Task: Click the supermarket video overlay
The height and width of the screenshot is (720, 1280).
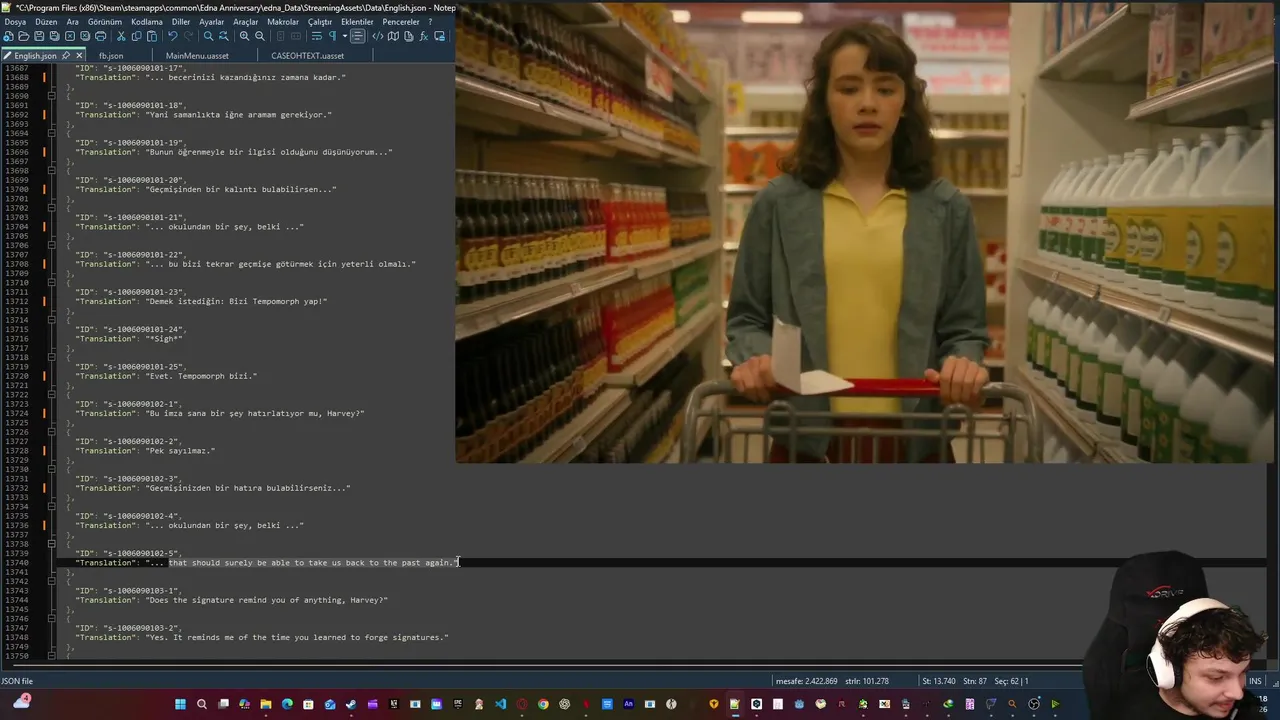Action: click(x=867, y=233)
